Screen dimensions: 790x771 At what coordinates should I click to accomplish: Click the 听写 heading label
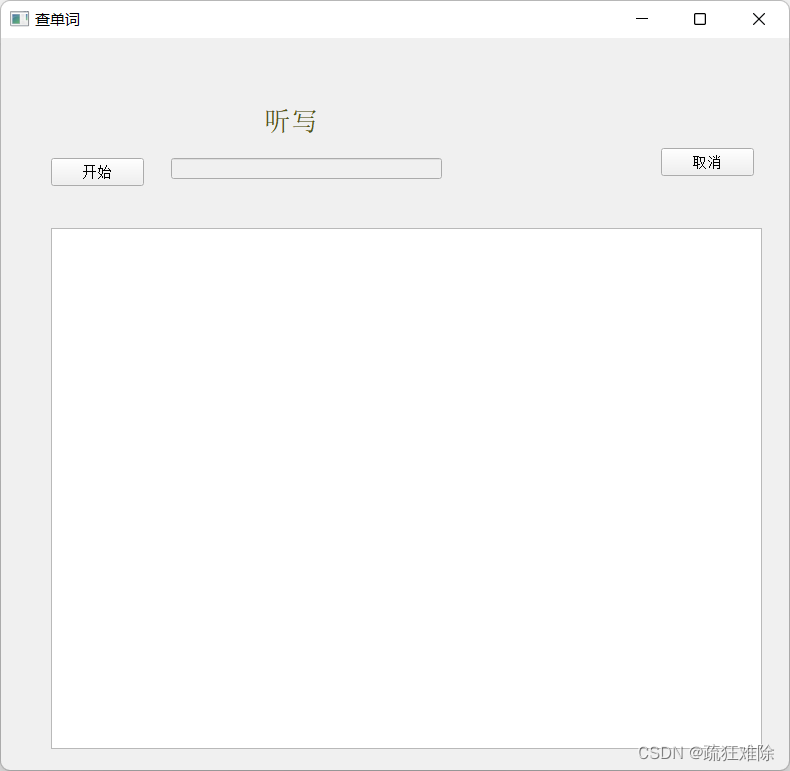(291, 121)
